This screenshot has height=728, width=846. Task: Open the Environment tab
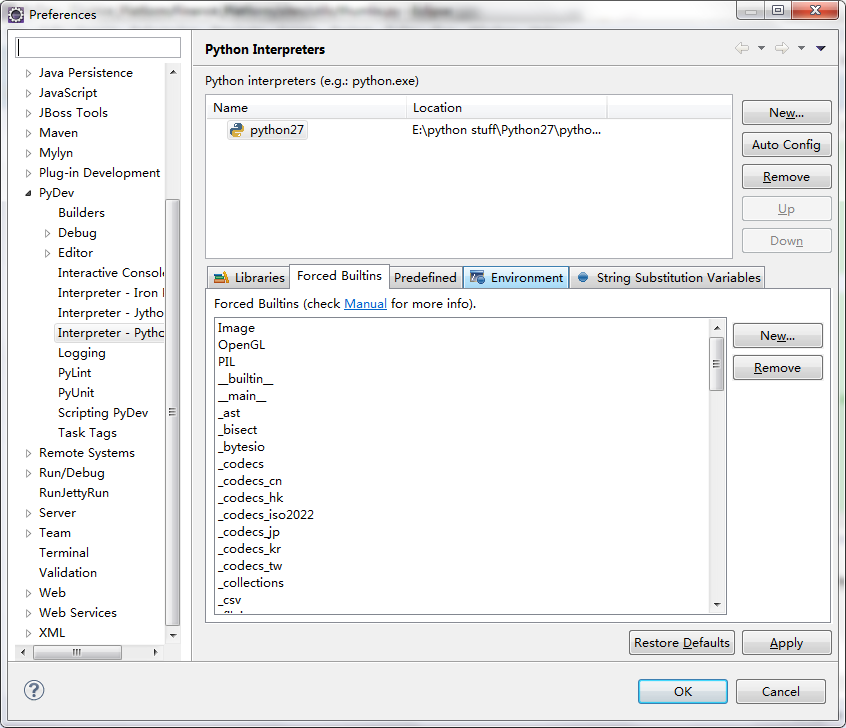[516, 277]
